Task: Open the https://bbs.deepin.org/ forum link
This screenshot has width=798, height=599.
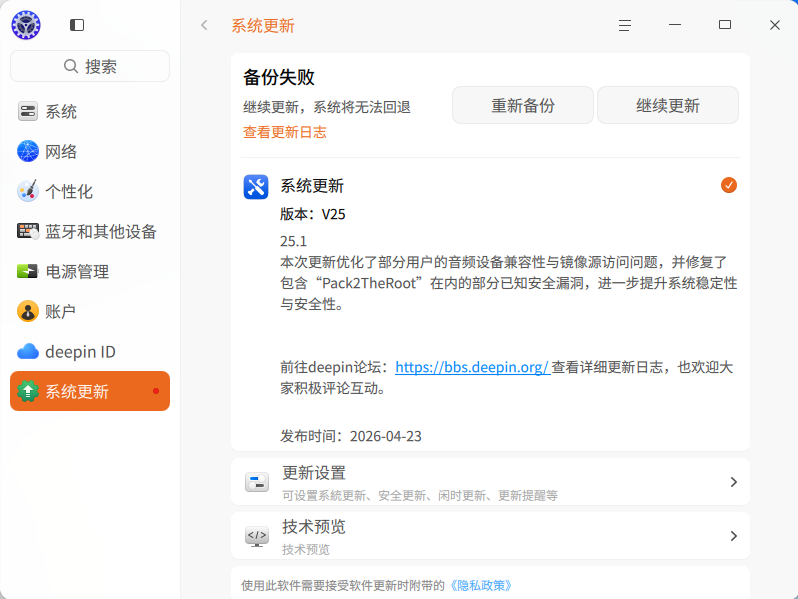Action: tap(472, 367)
